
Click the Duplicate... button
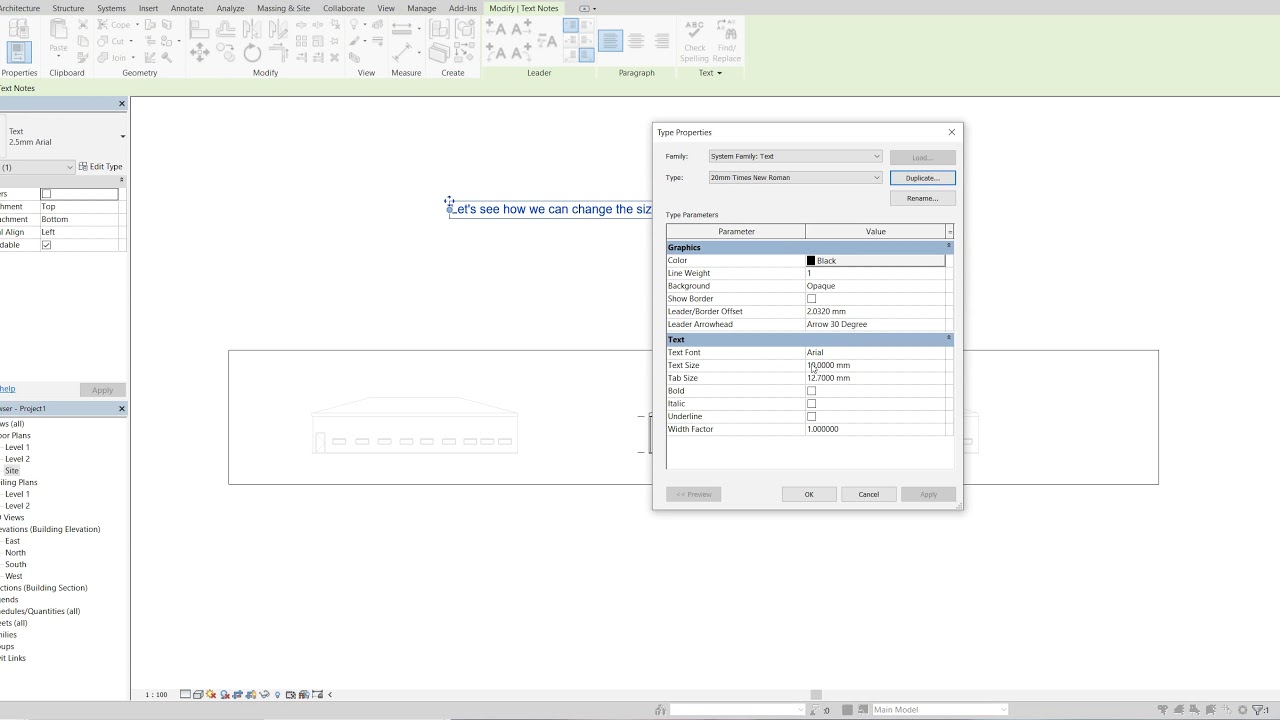click(922, 178)
